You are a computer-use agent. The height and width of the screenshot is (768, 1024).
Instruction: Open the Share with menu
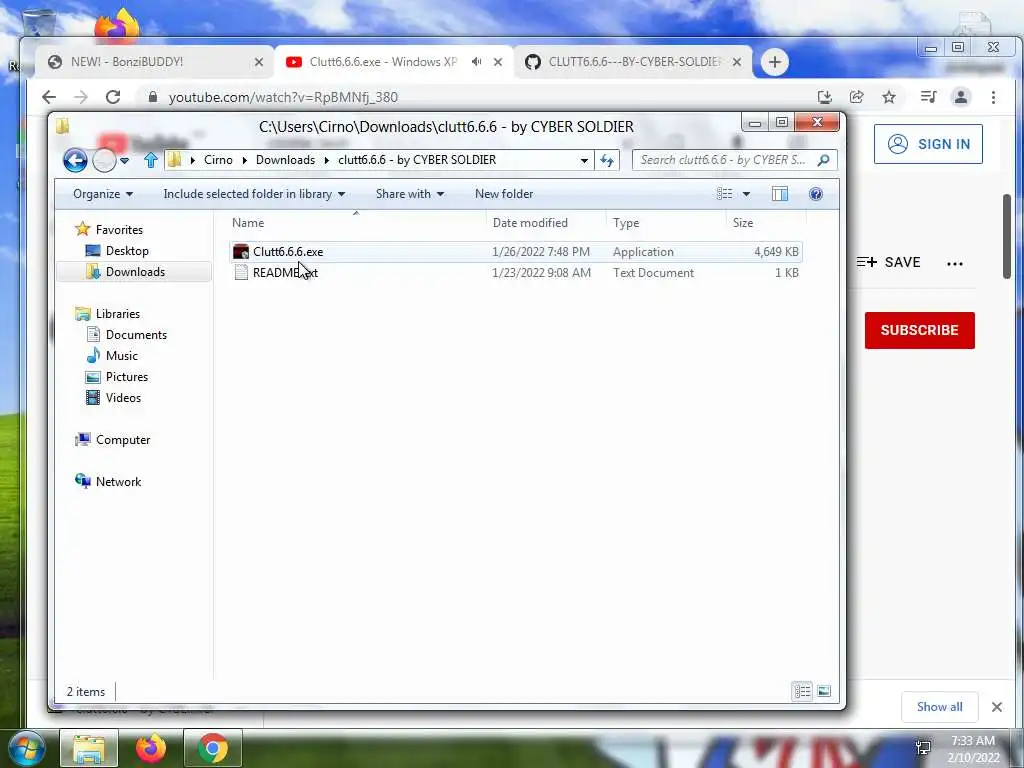(x=409, y=194)
